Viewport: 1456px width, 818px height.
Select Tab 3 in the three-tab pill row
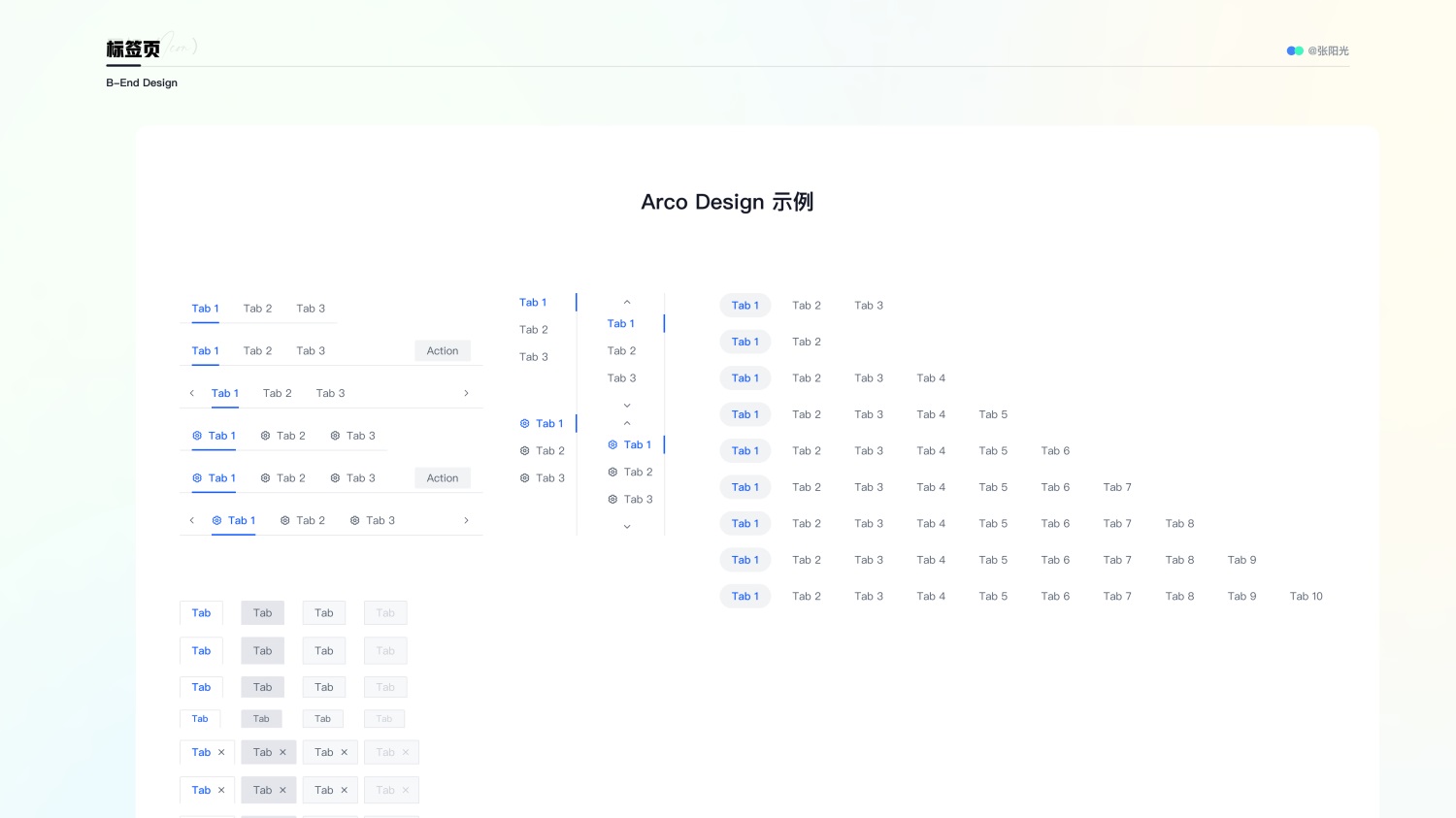(x=869, y=306)
